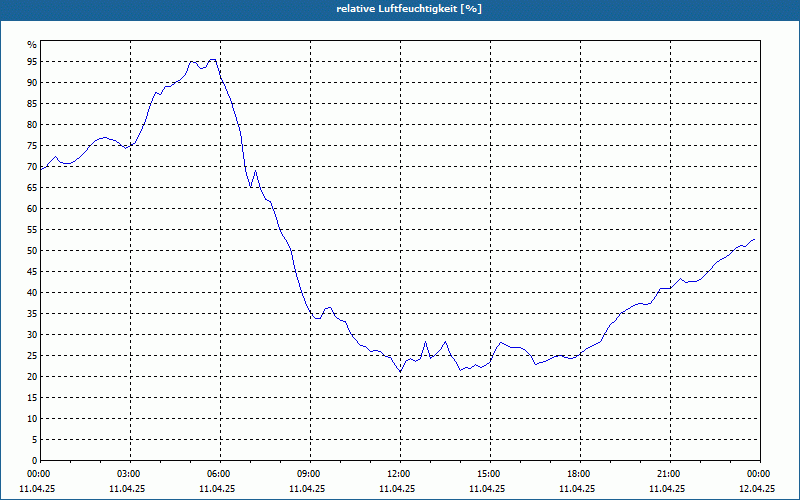Click the 12.04.25 date label
This screenshot has width=800, height=500.
click(x=757, y=488)
